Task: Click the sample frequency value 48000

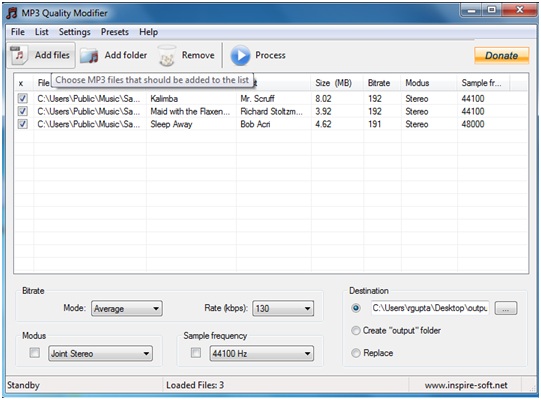Action: click(x=473, y=124)
